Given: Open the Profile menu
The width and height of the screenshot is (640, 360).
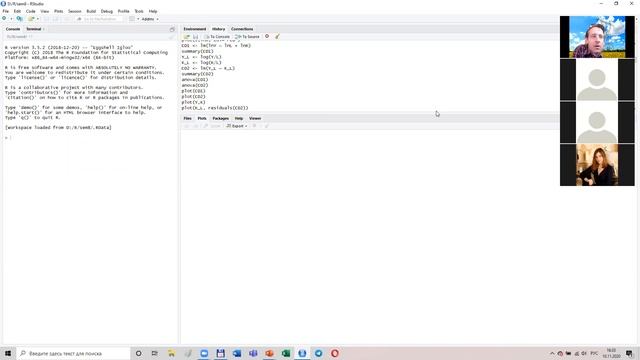Looking at the screenshot, I should (x=123, y=11).
